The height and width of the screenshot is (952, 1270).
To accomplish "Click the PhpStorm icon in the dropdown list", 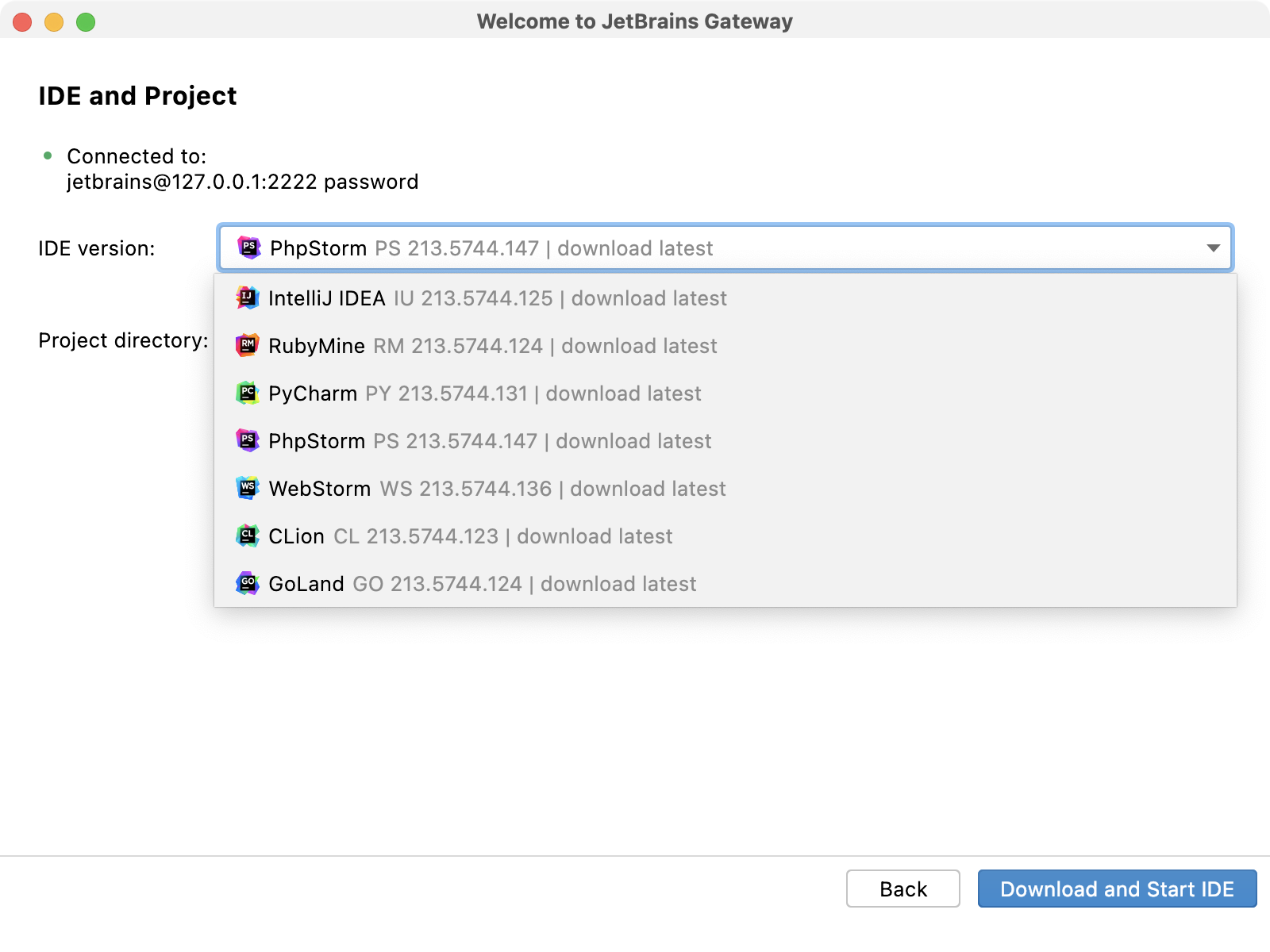I will (248, 441).
